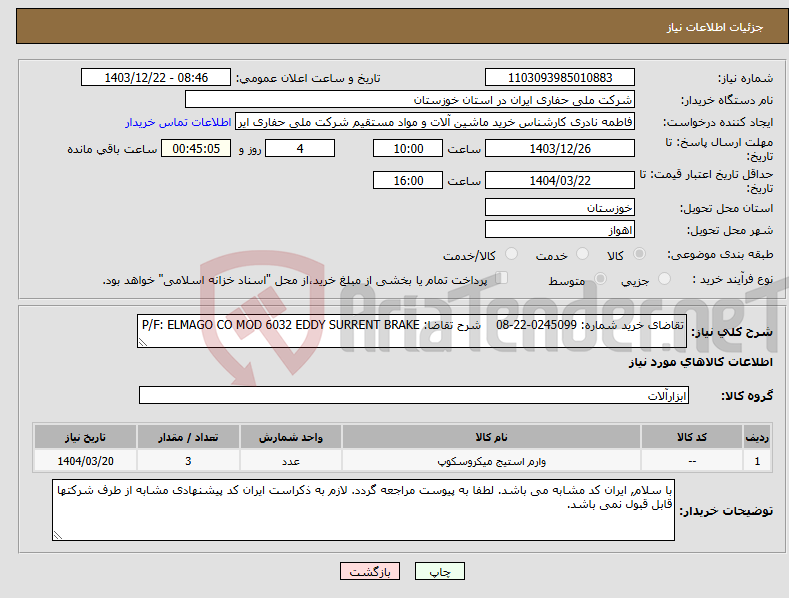Click the buyer organization name field
The image size is (789, 598).
[410, 100]
